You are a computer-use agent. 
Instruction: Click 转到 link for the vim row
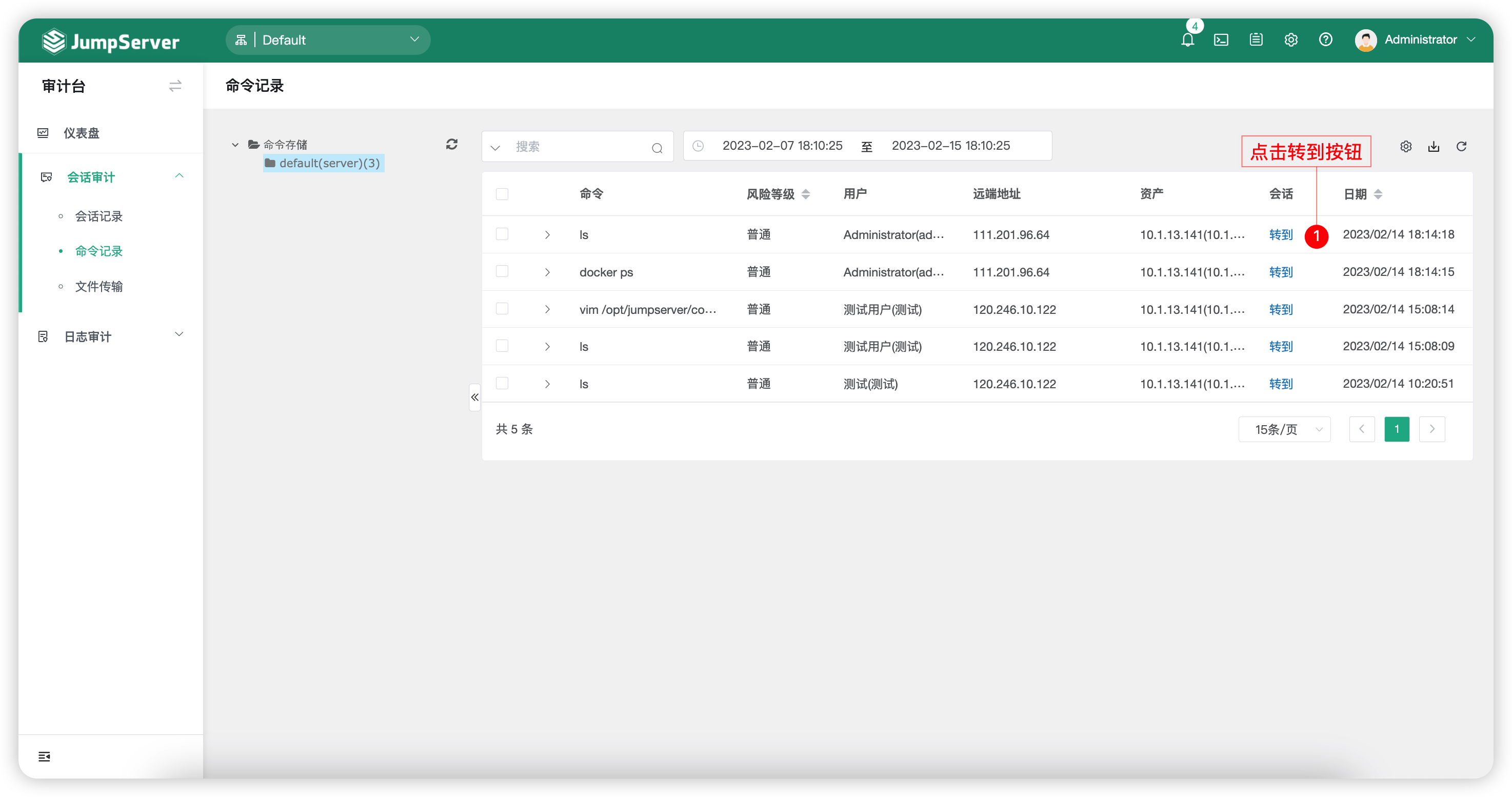[x=1281, y=309]
